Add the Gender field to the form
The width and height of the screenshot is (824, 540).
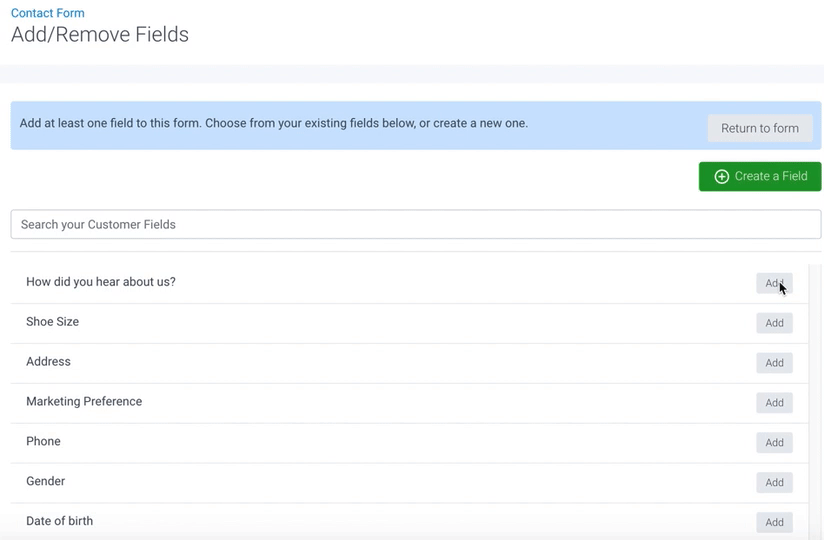click(x=774, y=483)
